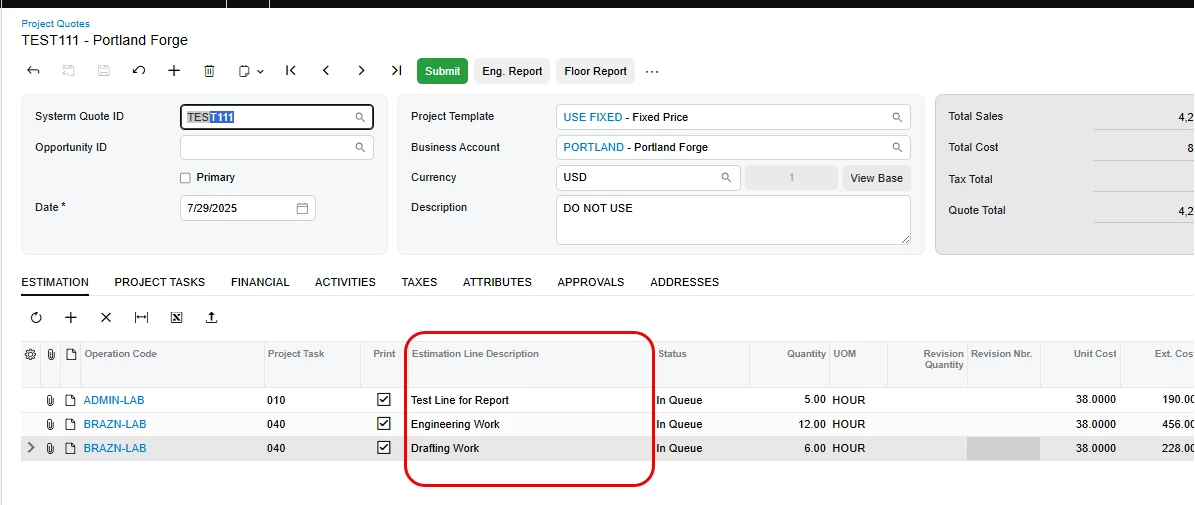Add a new estimation line row

tap(71, 318)
